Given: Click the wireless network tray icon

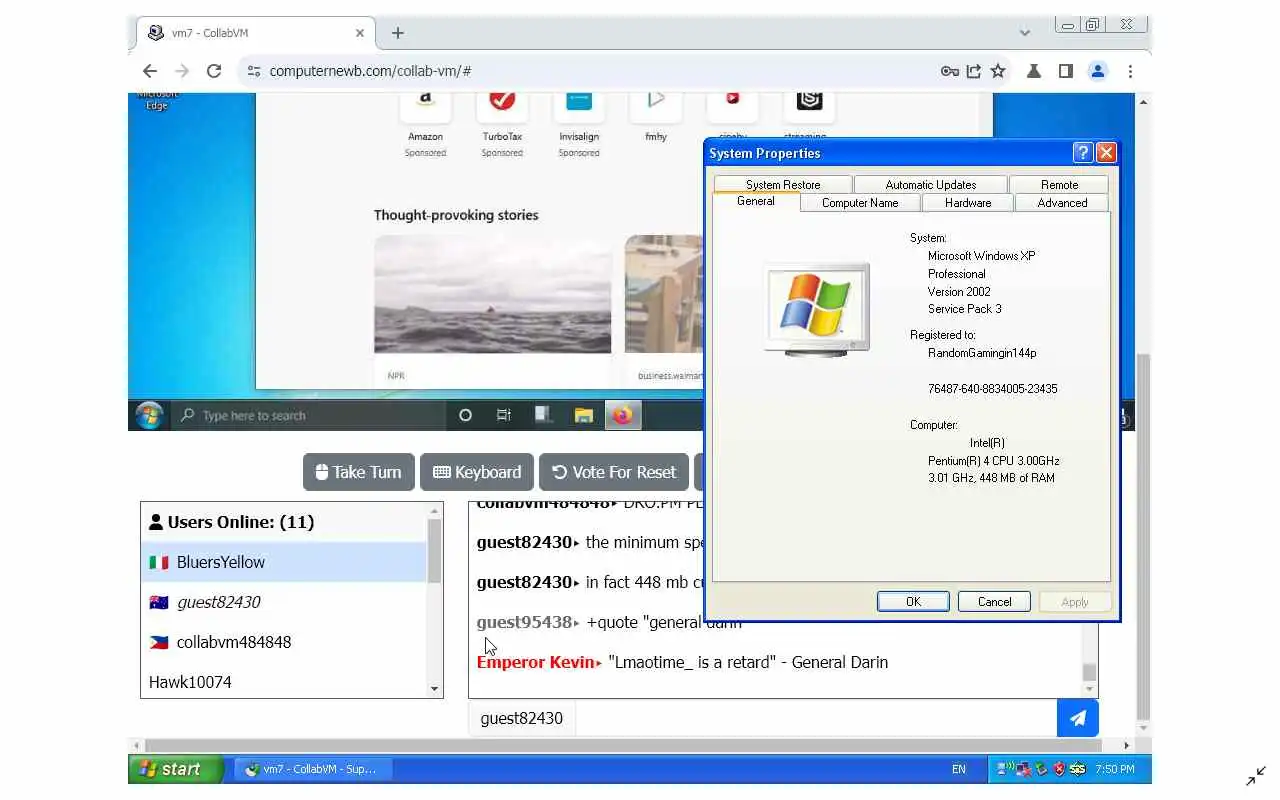Looking at the screenshot, I should 1005,769.
